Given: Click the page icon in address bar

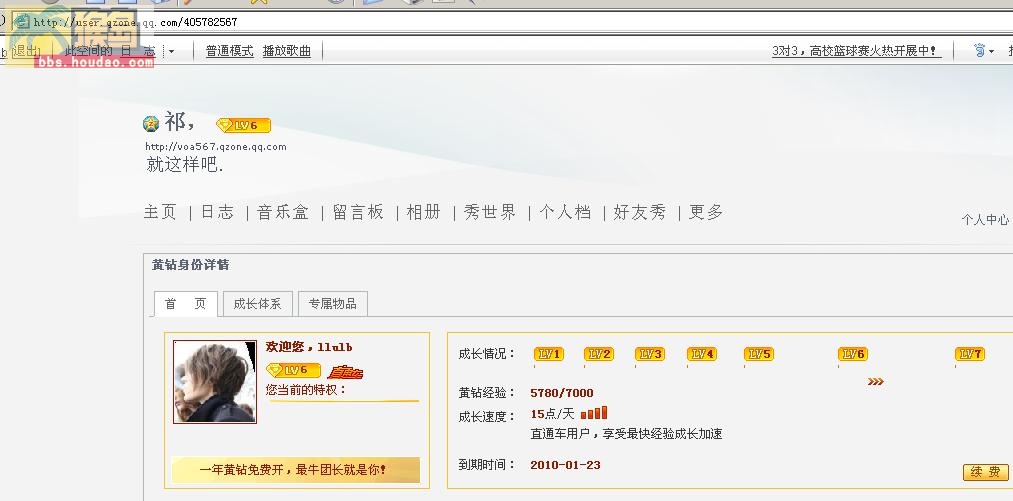Looking at the screenshot, I should [21, 21].
